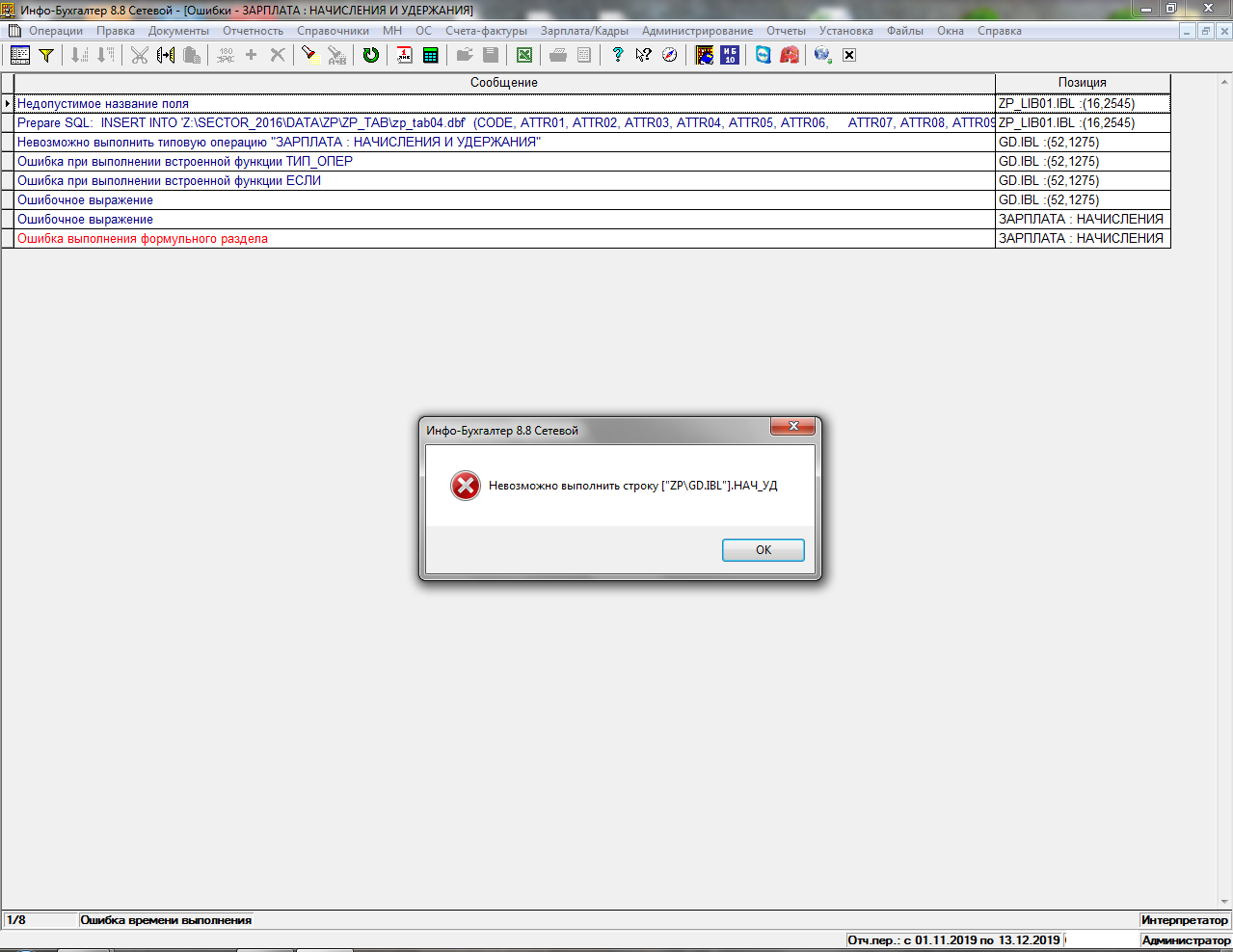Image resolution: width=1233 pixels, height=952 pixels.
Task: Click the gray X delete-record icon
Action: 278,55
